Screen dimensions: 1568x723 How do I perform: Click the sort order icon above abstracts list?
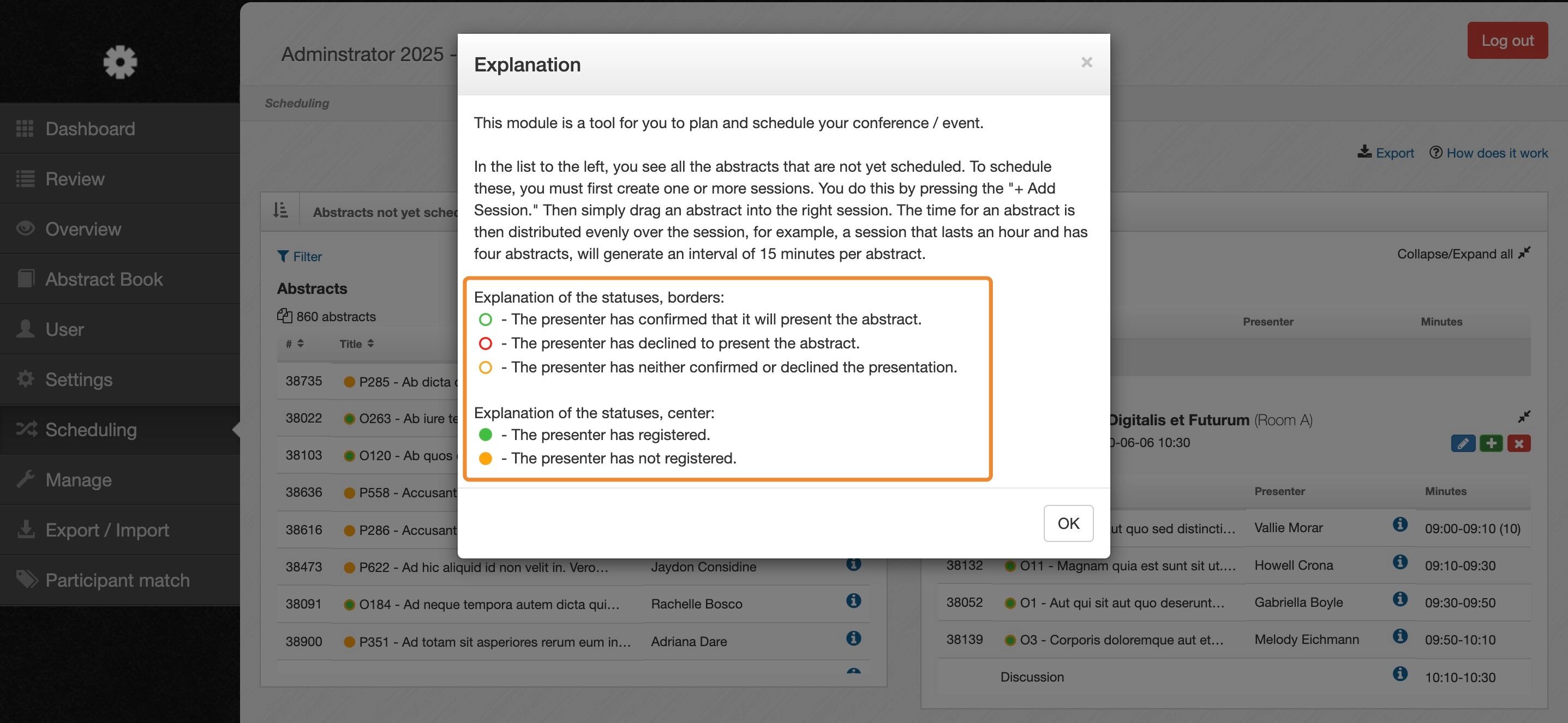(280, 210)
